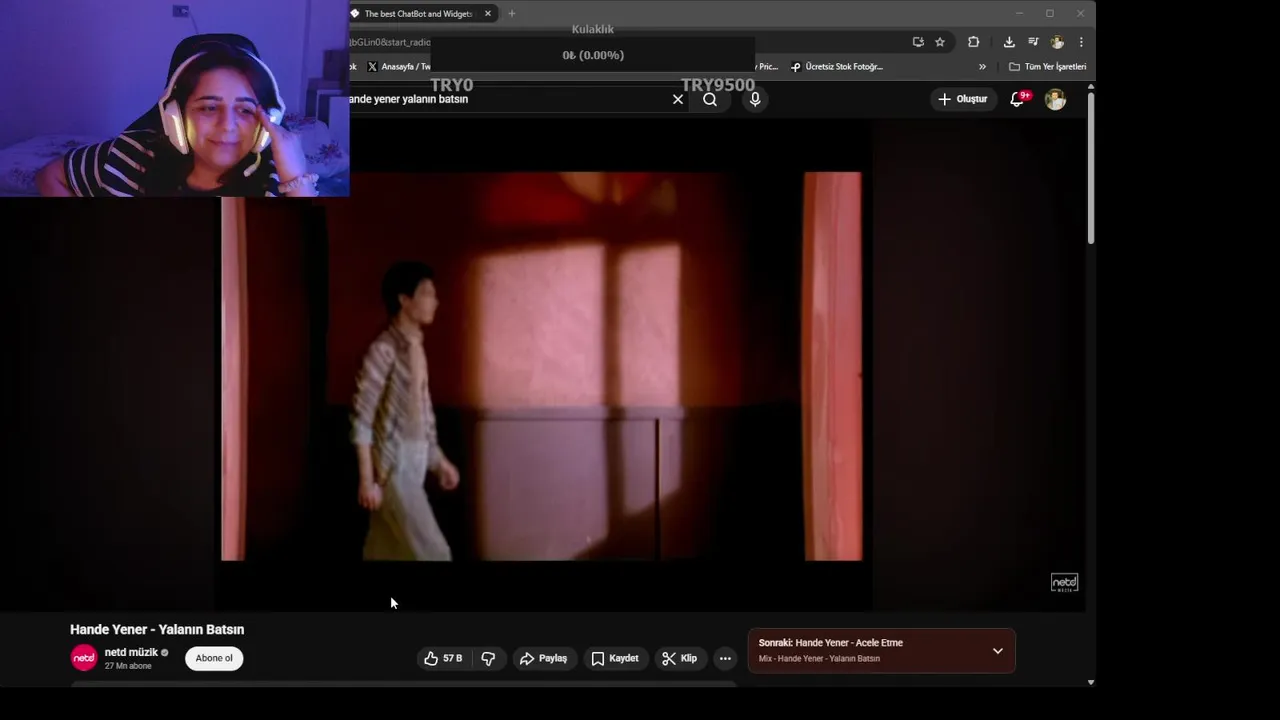This screenshot has height=720, width=1280.
Task: Open the Anasayfa / Twitter bookmark
Action: 399,67
